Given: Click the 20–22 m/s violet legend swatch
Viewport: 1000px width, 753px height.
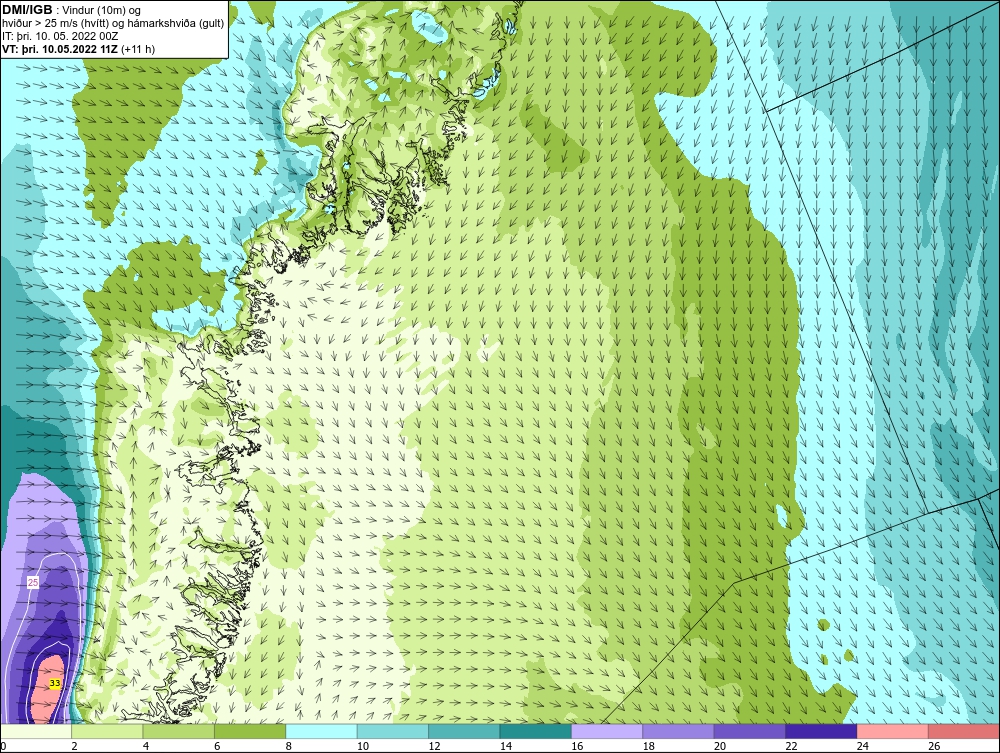Looking at the screenshot, I should (x=750, y=731).
